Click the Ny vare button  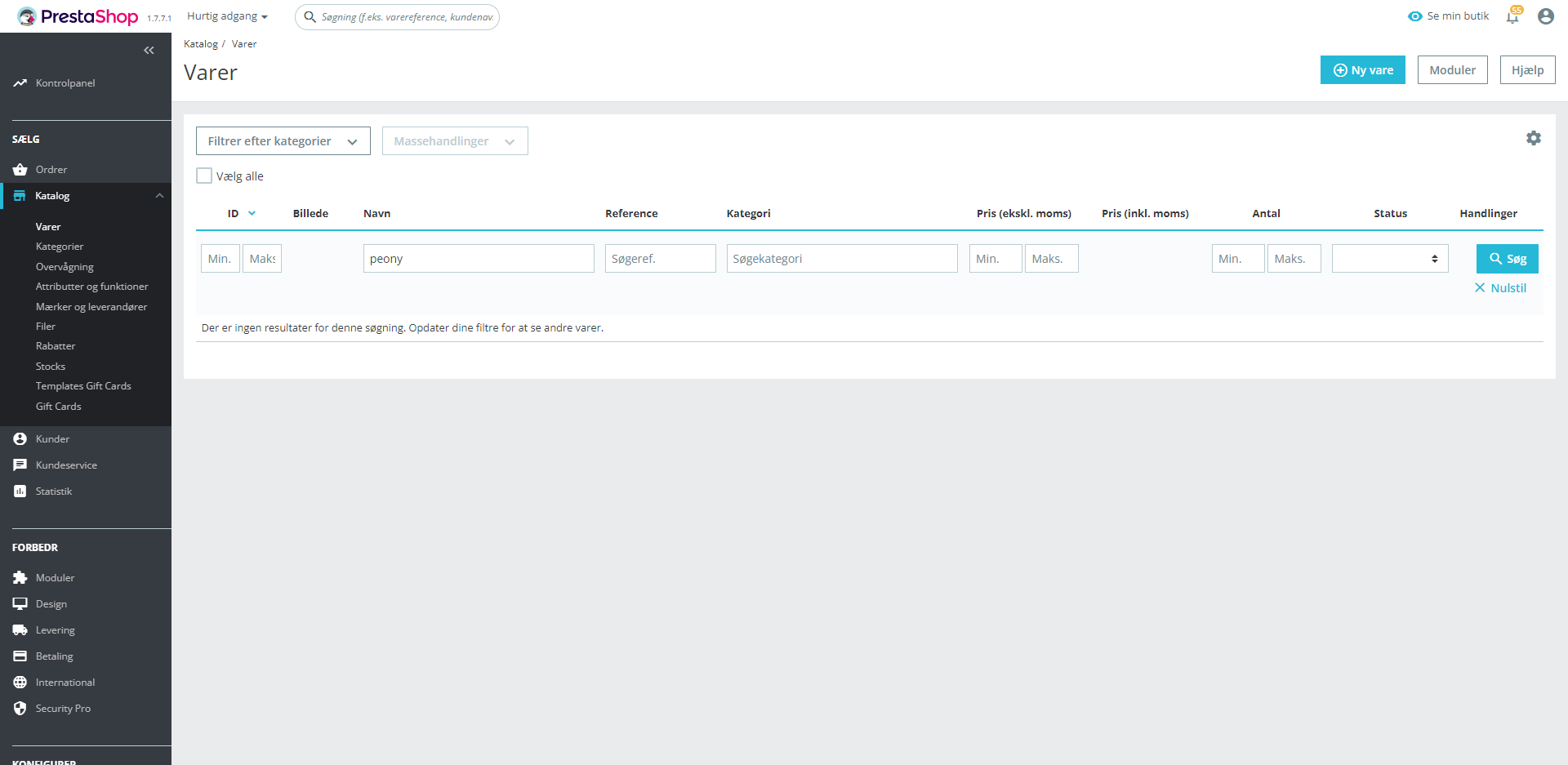click(1363, 70)
